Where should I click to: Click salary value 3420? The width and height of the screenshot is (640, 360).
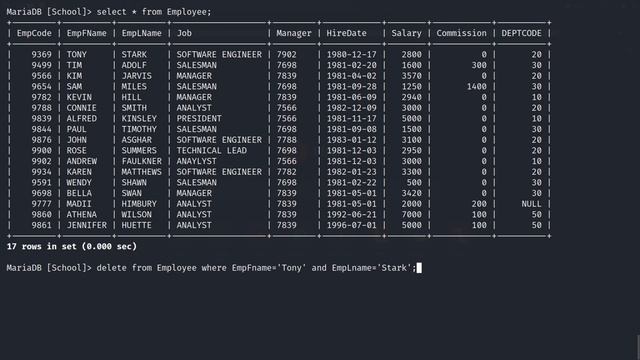click(411, 193)
